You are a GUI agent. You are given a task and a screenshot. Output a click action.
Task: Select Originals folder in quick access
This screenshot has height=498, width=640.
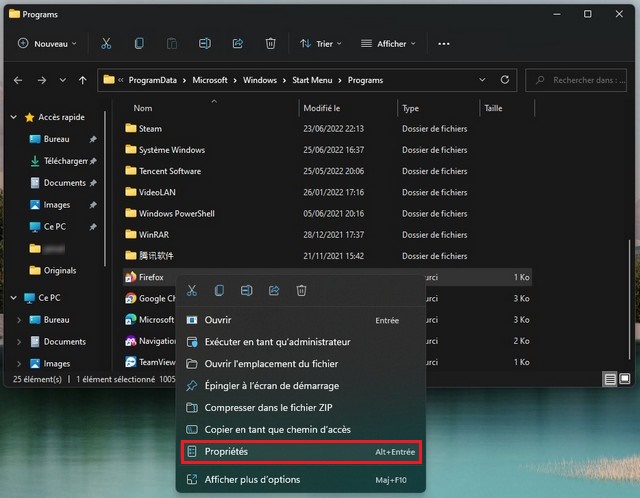pos(53,270)
